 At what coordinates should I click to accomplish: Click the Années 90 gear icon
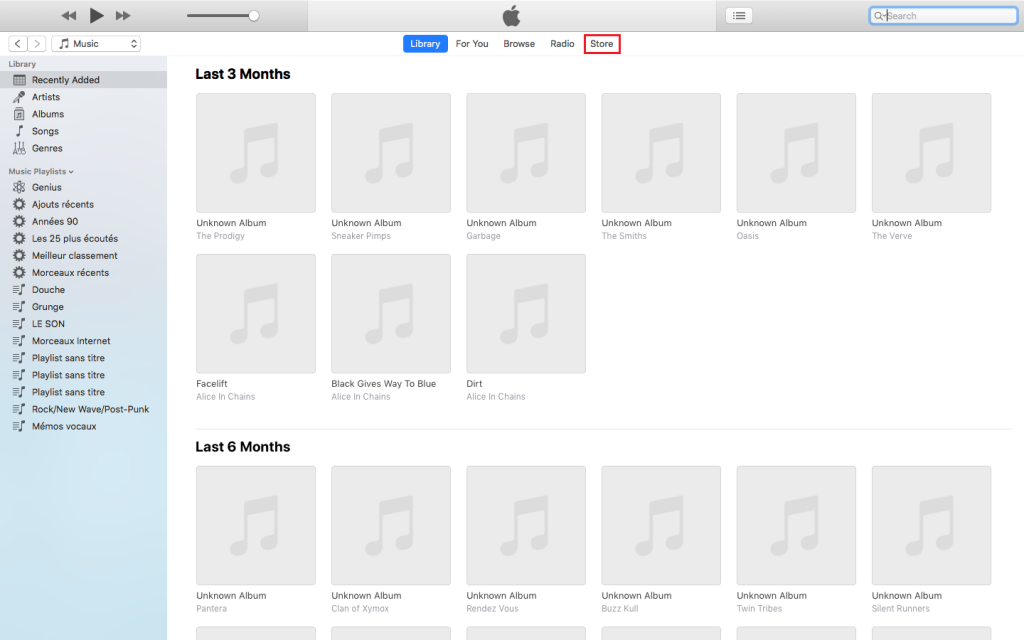pyautogui.click(x=19, y=221)
